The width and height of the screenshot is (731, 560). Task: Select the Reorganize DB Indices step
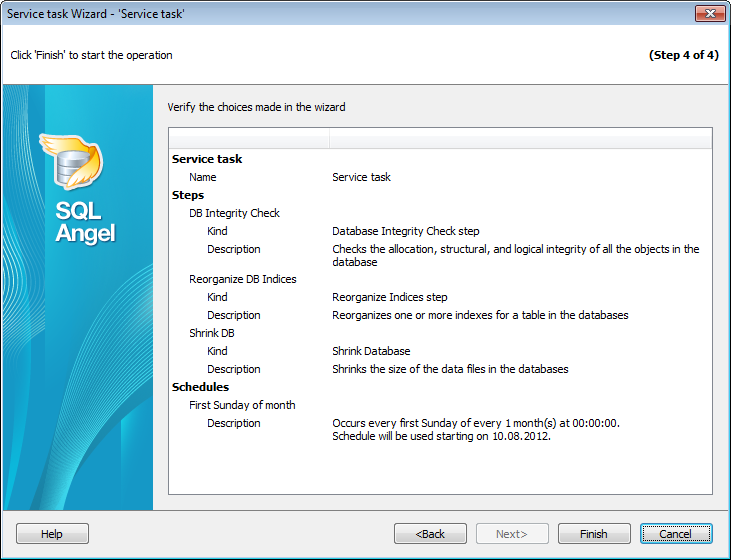[440, 279]
